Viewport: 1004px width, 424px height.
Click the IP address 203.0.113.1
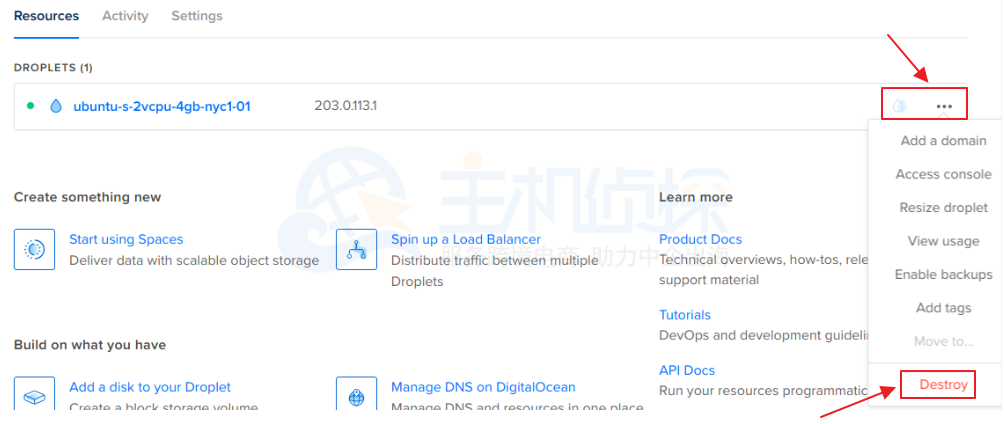tap(345, 106)
